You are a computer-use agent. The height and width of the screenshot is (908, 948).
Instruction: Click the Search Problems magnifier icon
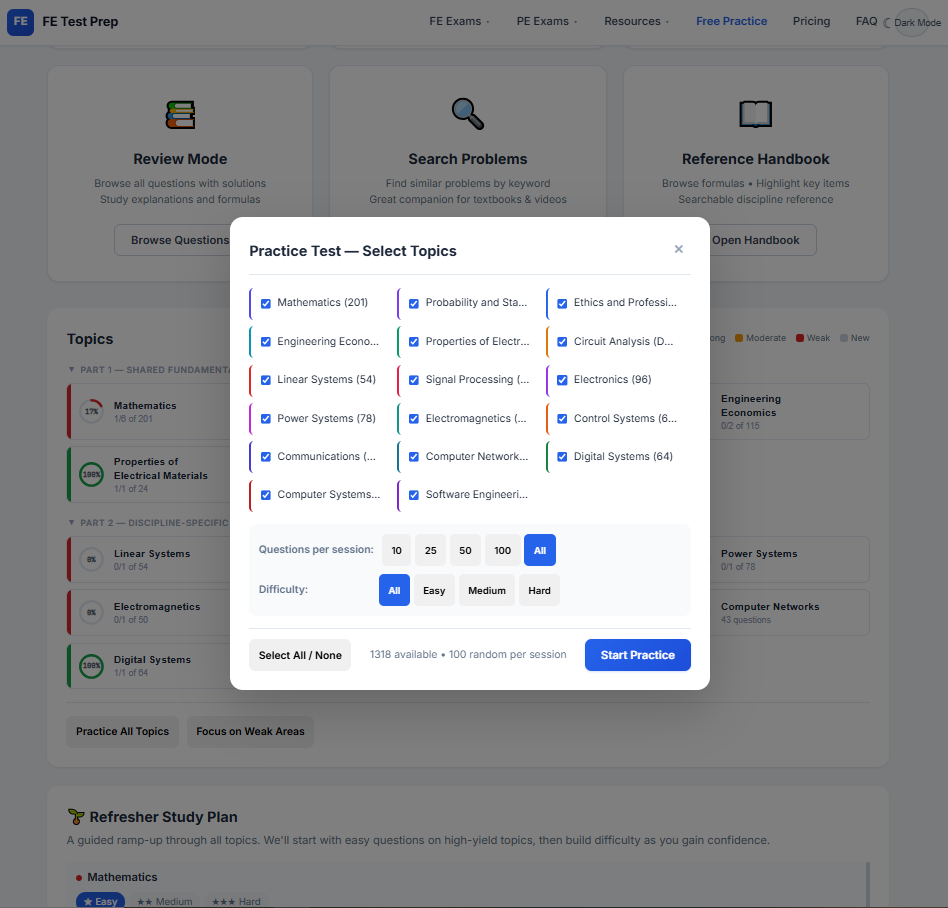tap(468, 114)
